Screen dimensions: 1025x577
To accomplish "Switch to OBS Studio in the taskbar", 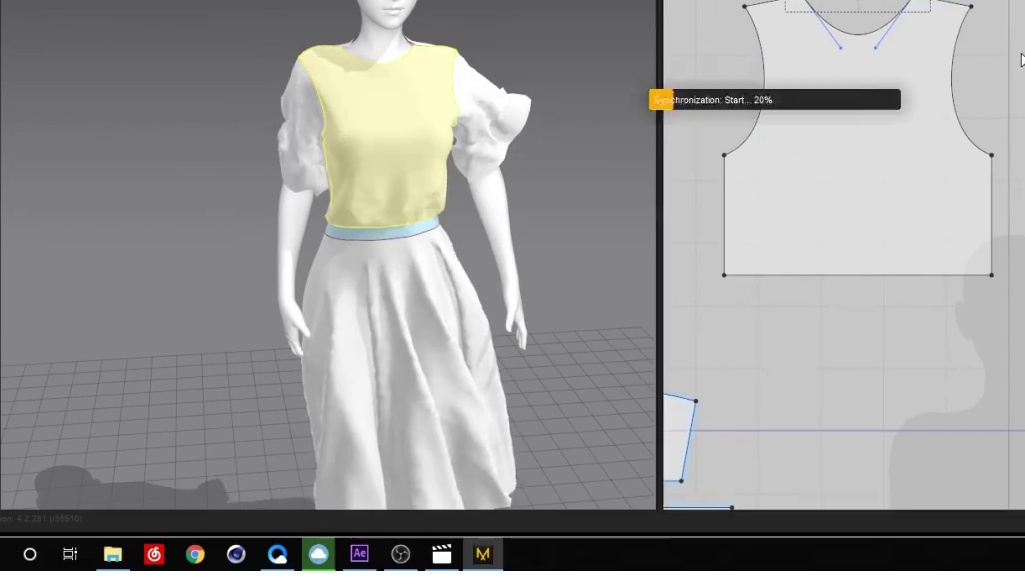I will [x=401, y=554].
